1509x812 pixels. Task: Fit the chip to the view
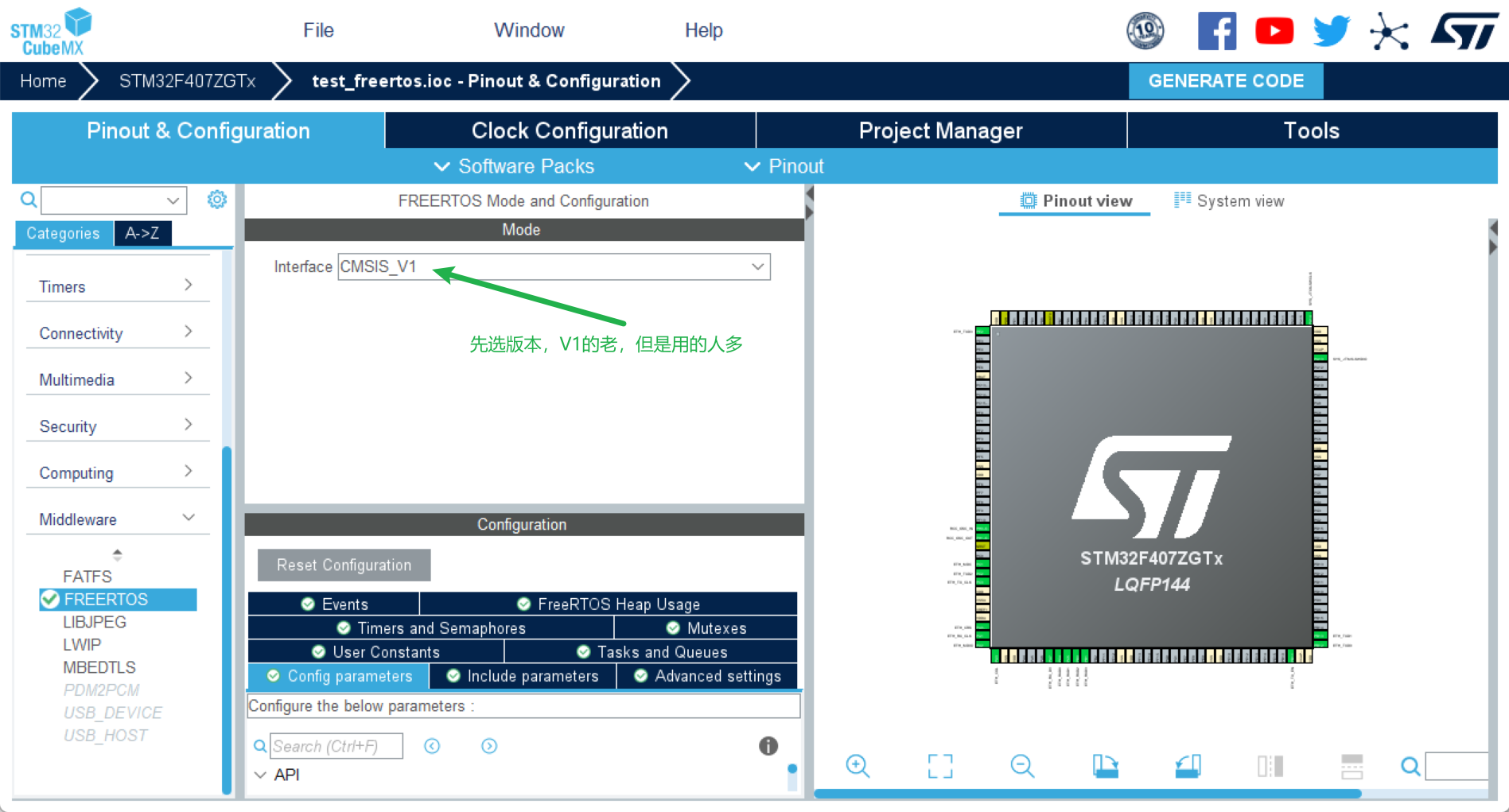point(940,766)
